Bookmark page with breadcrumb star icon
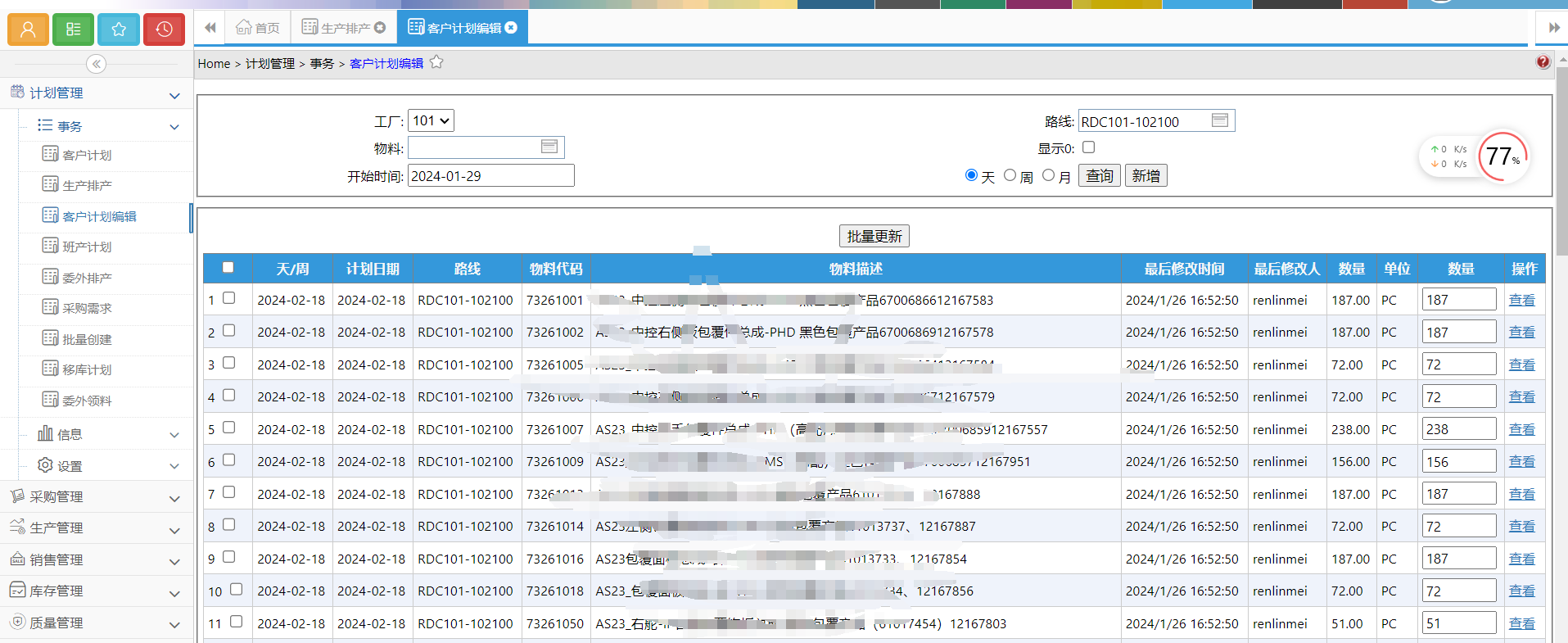 tap(436, 62)
